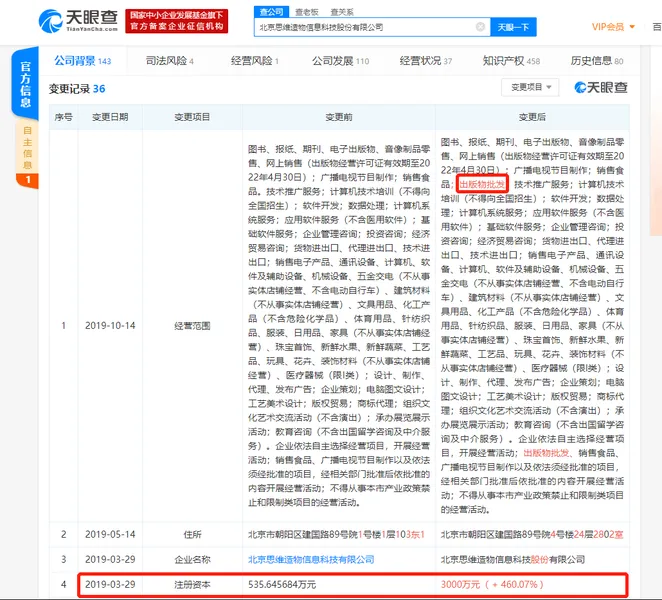Click the 经营范围 change item cell
Image resolution: width=662 pixels, height=600 pixels.
coord(193,326)
